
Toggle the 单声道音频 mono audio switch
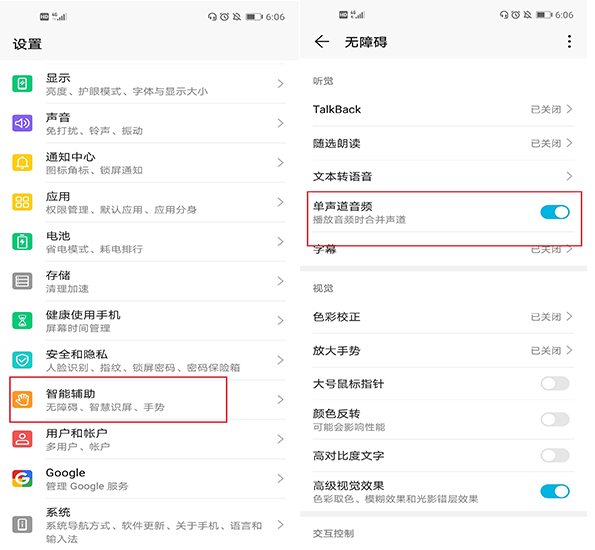pyautogui.click(x=555, y=212)
